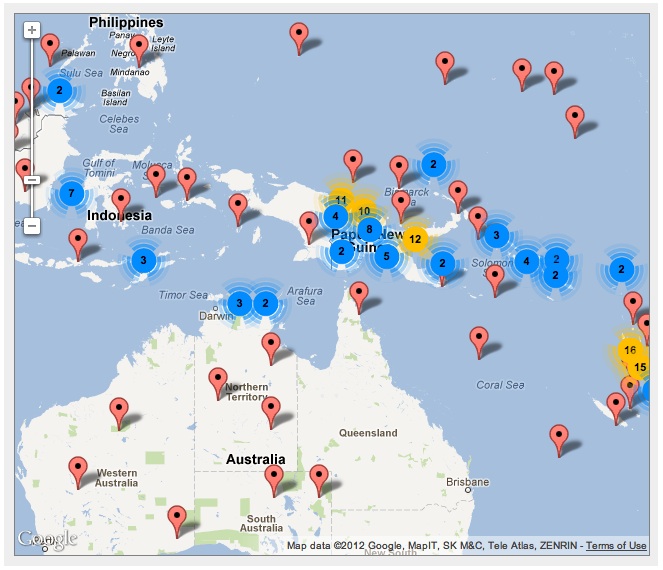This screenshot has width=663, height=570.
Task: Click the zoom slider handle
Action: click(x=32, y=180)
